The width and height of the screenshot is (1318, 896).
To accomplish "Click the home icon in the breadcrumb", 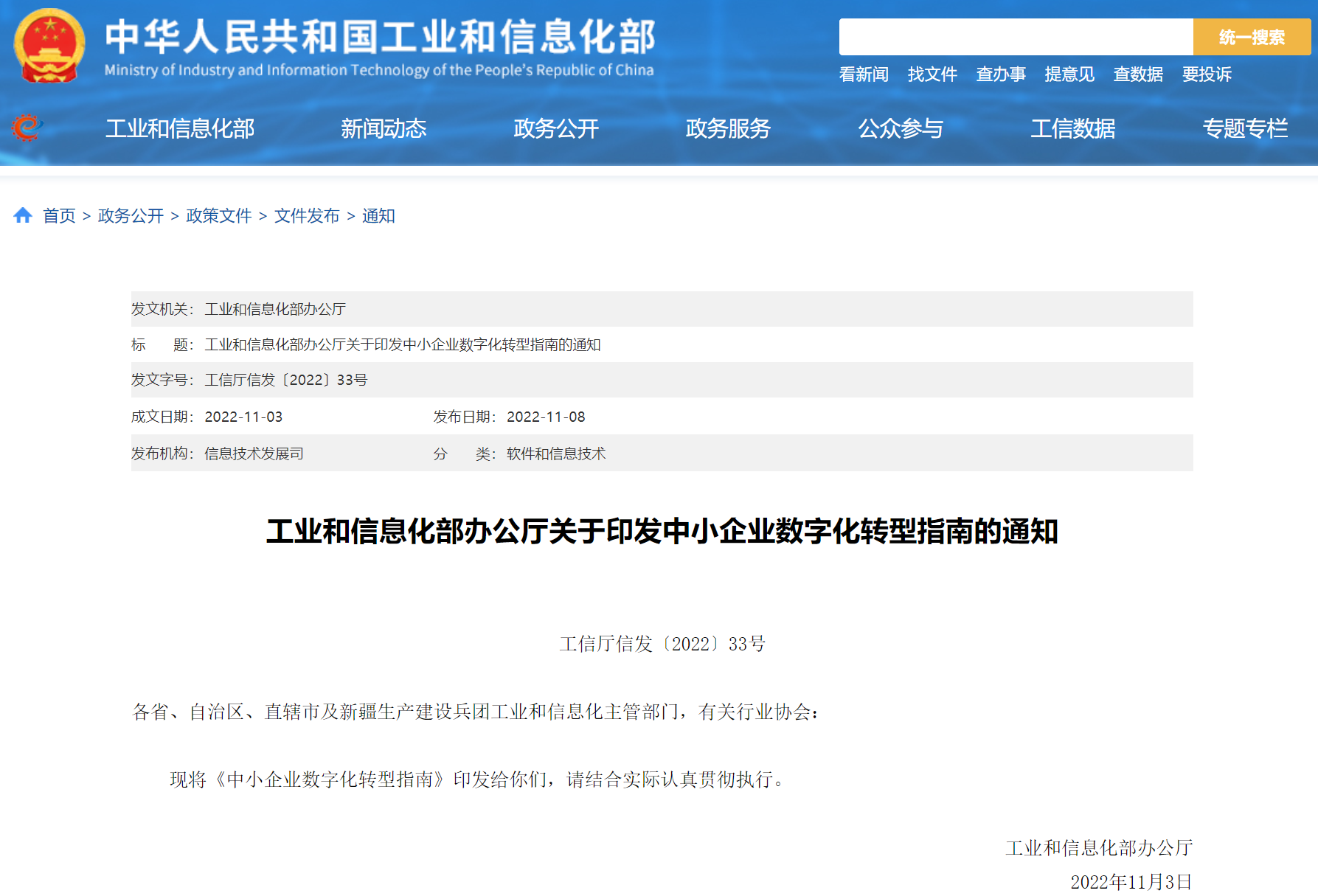I will [x=24, y=215].
